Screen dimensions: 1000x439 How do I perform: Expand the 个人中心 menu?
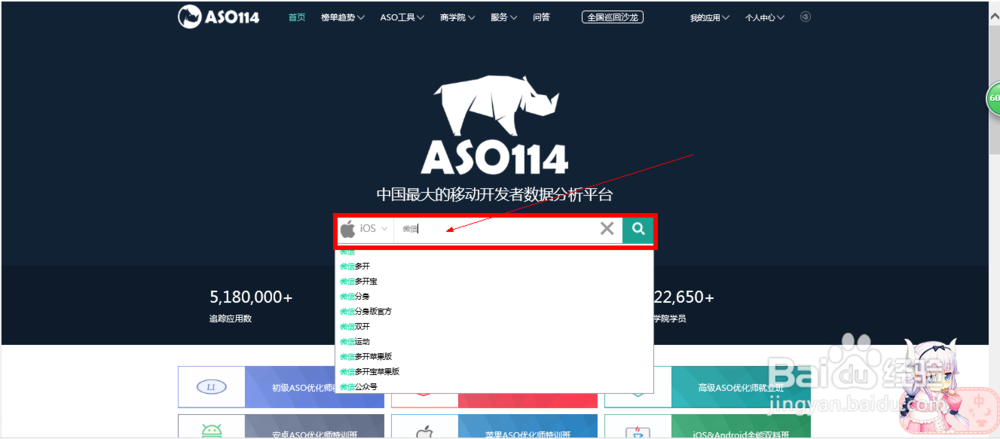(765, 18)
